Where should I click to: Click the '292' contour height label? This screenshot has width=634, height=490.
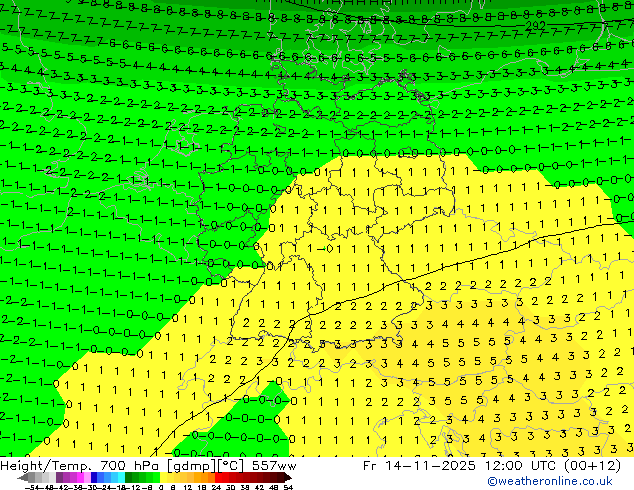coord(535,26)
